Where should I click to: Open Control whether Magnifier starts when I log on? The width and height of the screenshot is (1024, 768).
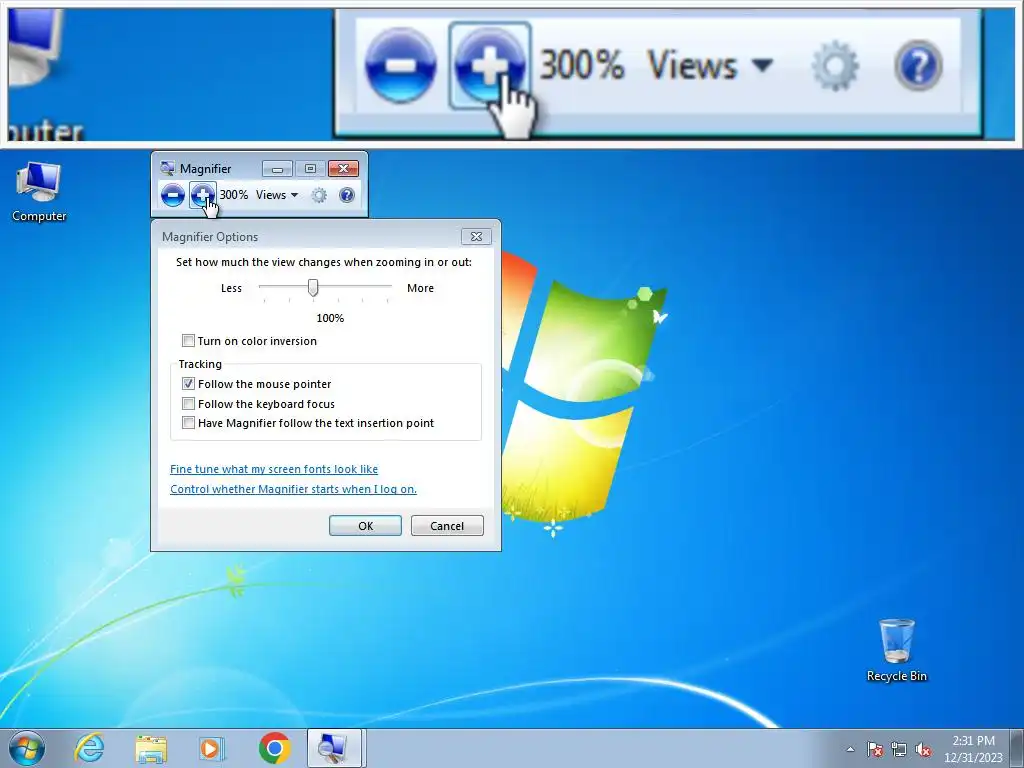[293, 489]
